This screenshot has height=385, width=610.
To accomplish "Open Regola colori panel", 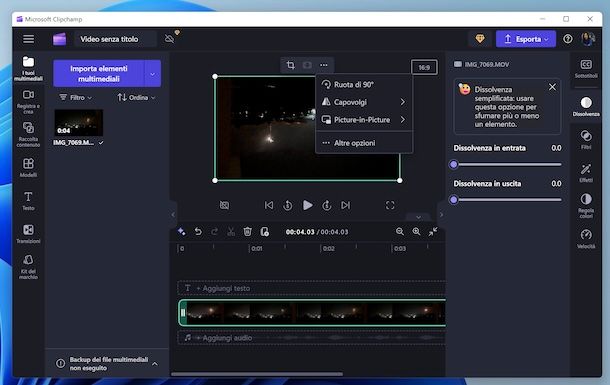I will click(x=586, y=205).
